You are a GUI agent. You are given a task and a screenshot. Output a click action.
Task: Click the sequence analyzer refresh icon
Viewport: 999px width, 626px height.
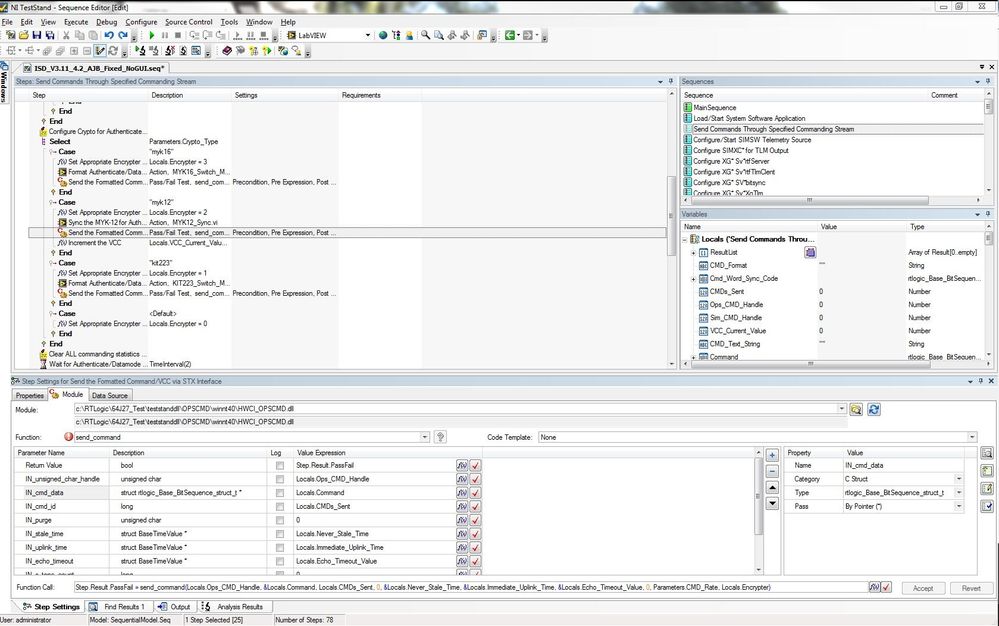[113, 51]
